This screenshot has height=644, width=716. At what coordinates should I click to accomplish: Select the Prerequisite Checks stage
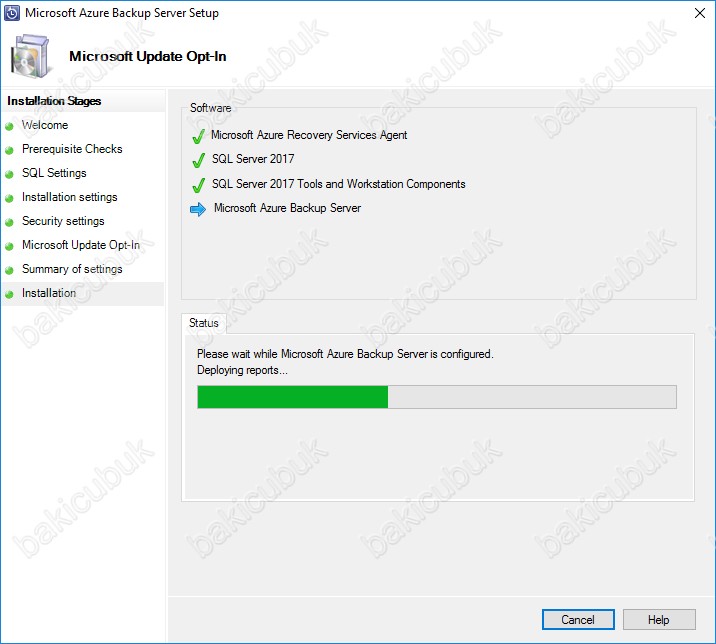click(72, 149)
